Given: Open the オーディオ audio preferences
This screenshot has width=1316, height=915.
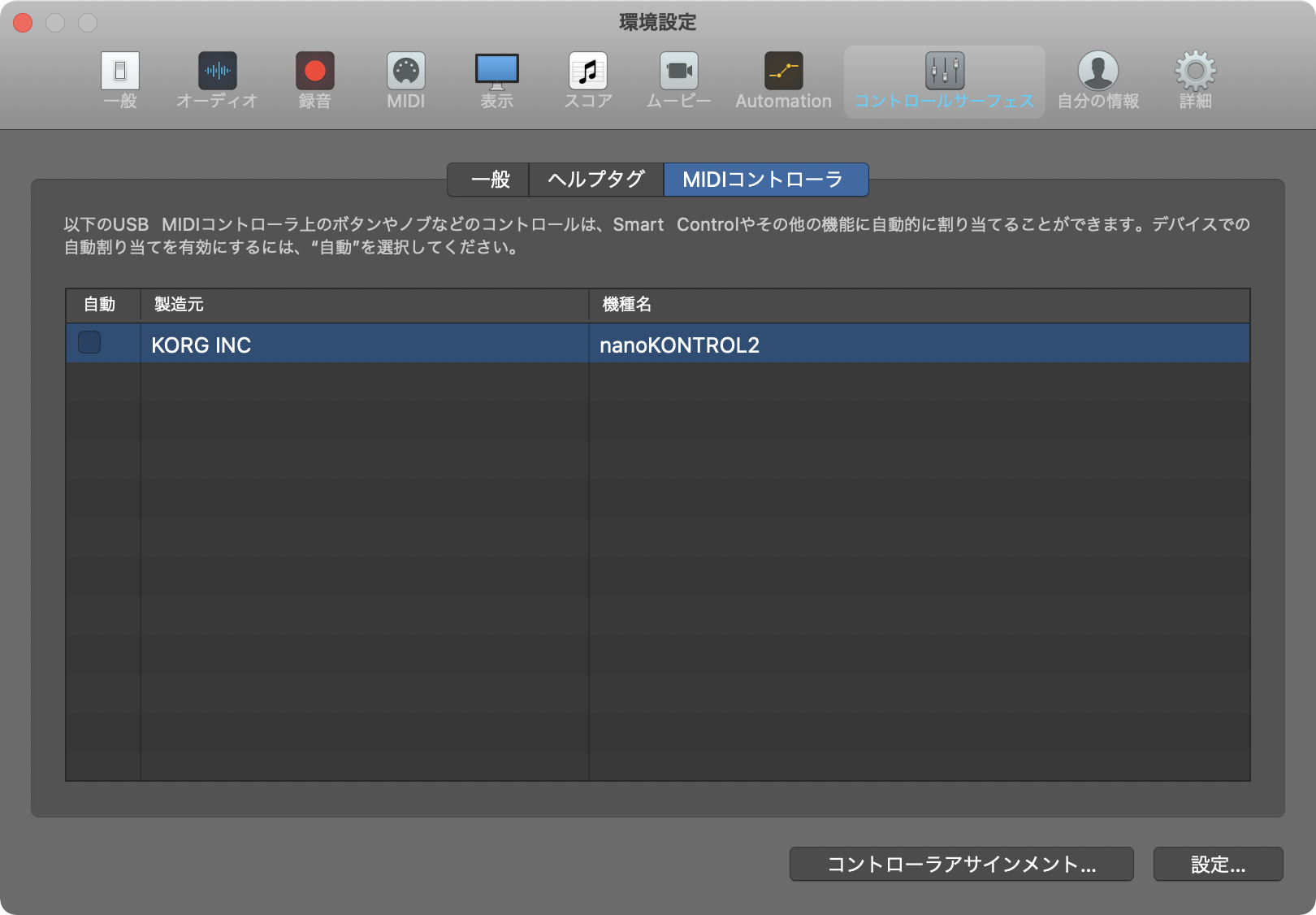Looking at the screenshot, I should (217, 80).
